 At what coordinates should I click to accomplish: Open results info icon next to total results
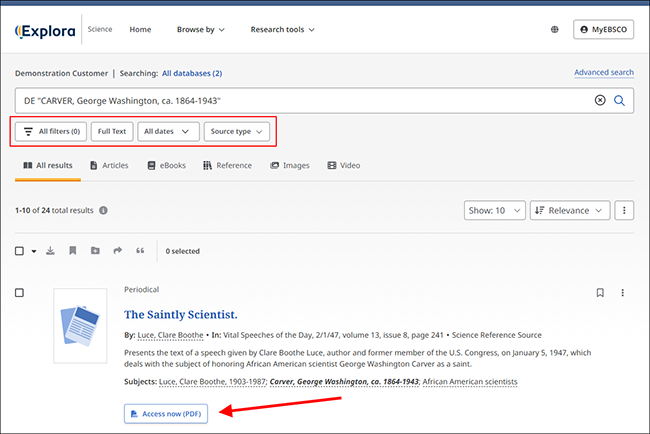coord(103,210)
